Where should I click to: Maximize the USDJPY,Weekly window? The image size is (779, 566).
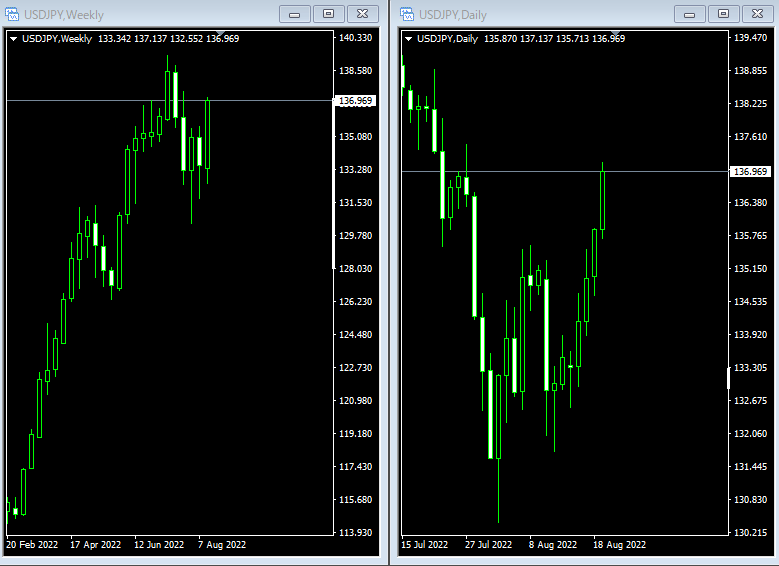click(x=328, y=14)
